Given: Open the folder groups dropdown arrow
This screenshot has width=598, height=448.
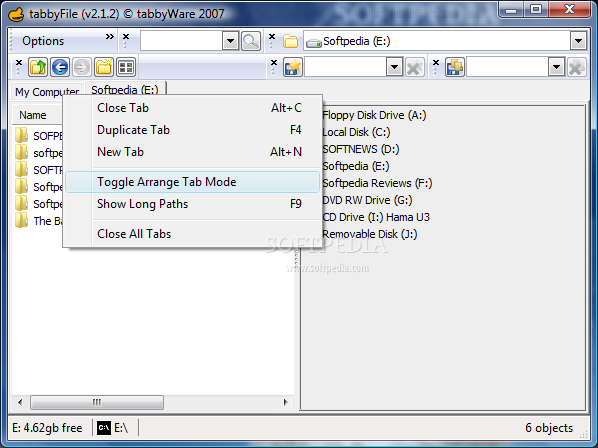Looking at the screenshot, I should pos(556,67).
